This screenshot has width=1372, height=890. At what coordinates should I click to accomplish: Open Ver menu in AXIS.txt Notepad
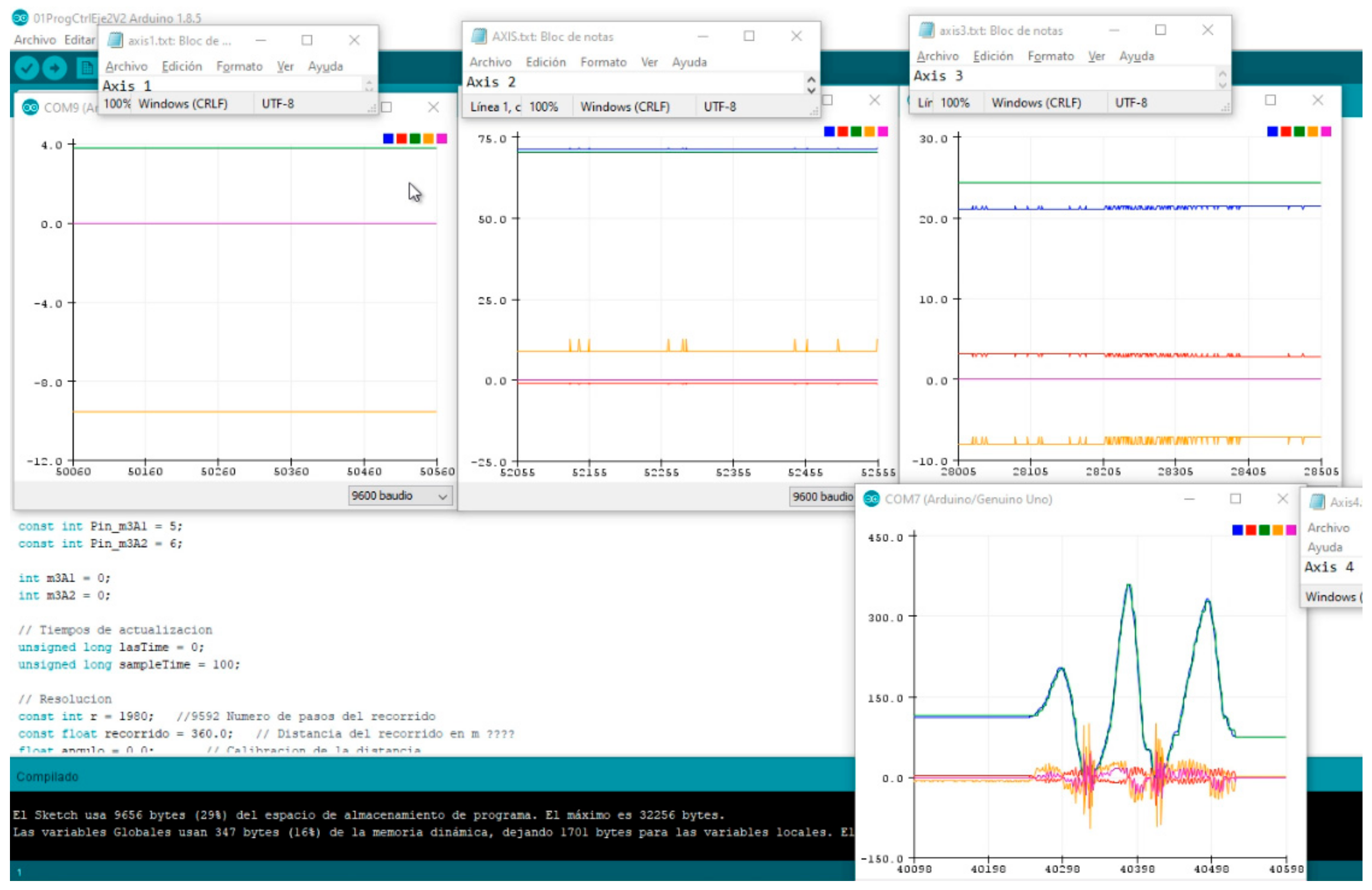[x=649, y=62]
